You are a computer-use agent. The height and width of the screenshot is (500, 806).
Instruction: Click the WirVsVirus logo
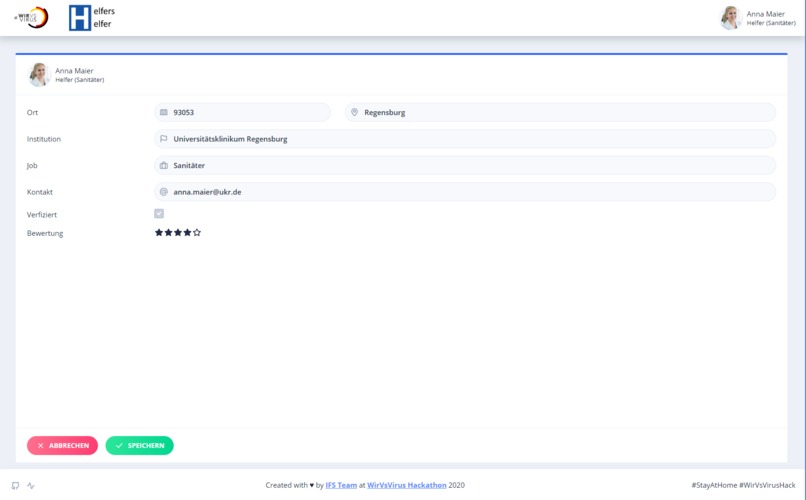coord(32,17)
